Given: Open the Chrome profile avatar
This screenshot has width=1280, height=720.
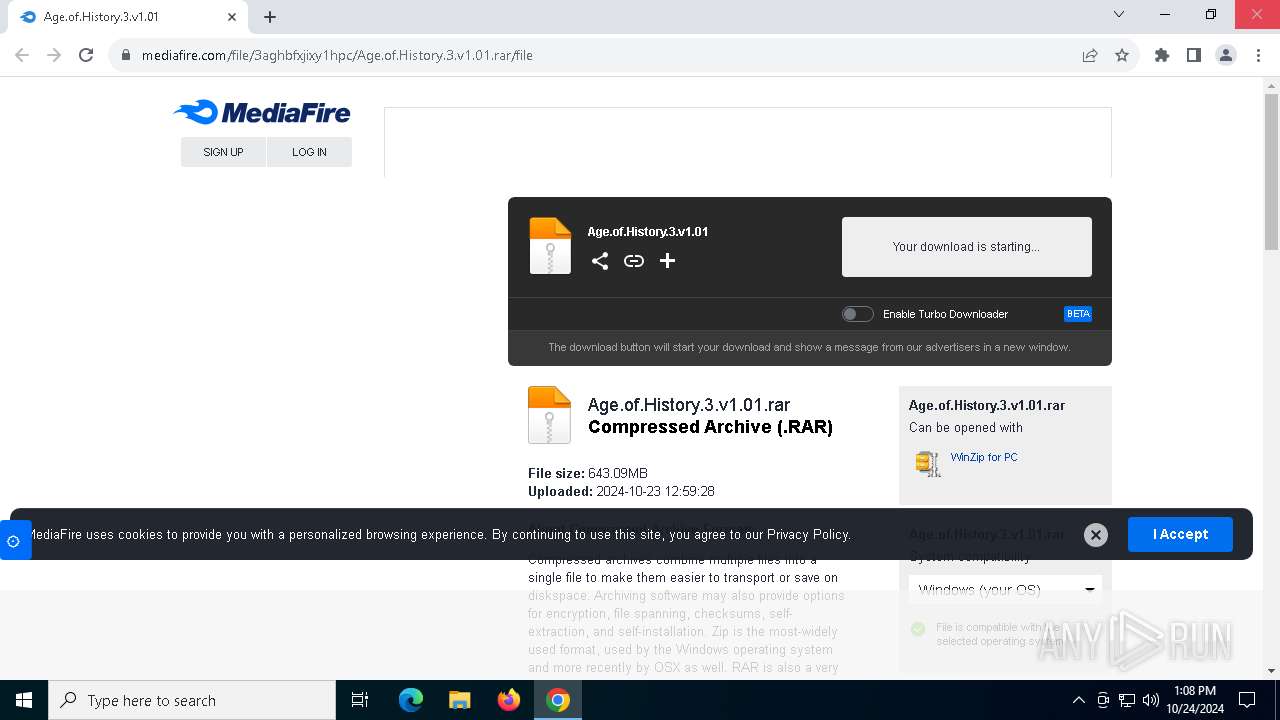Looking at the screenshot, I should [1226, 55].
